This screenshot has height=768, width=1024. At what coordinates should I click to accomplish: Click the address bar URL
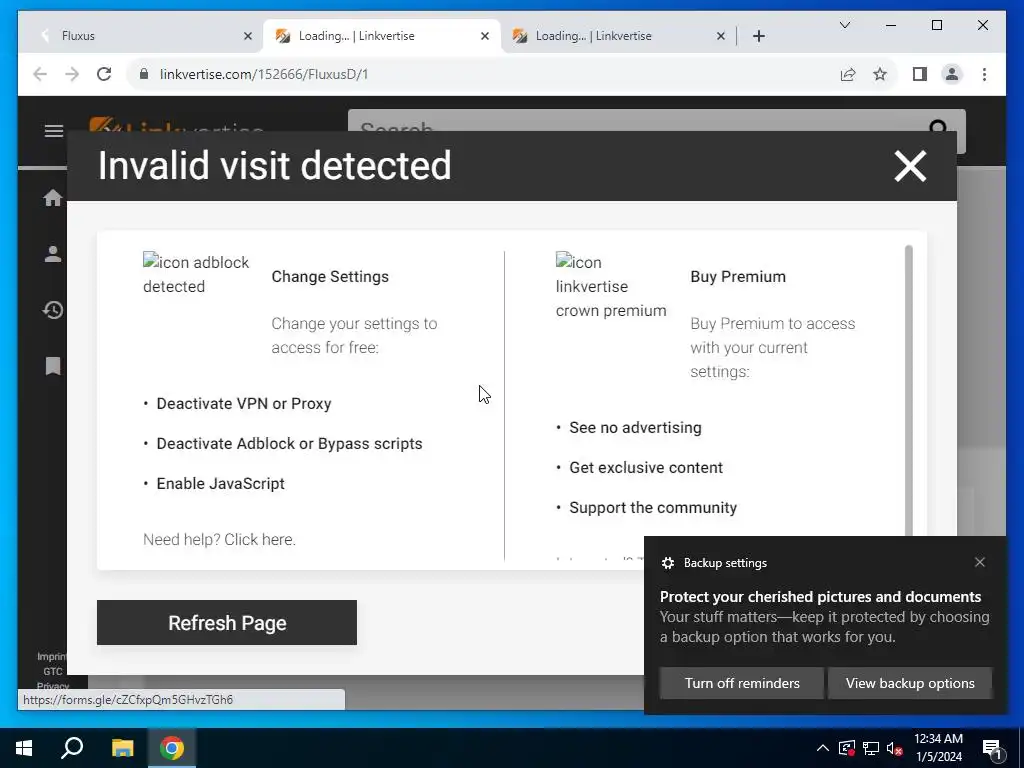(264, 74)
